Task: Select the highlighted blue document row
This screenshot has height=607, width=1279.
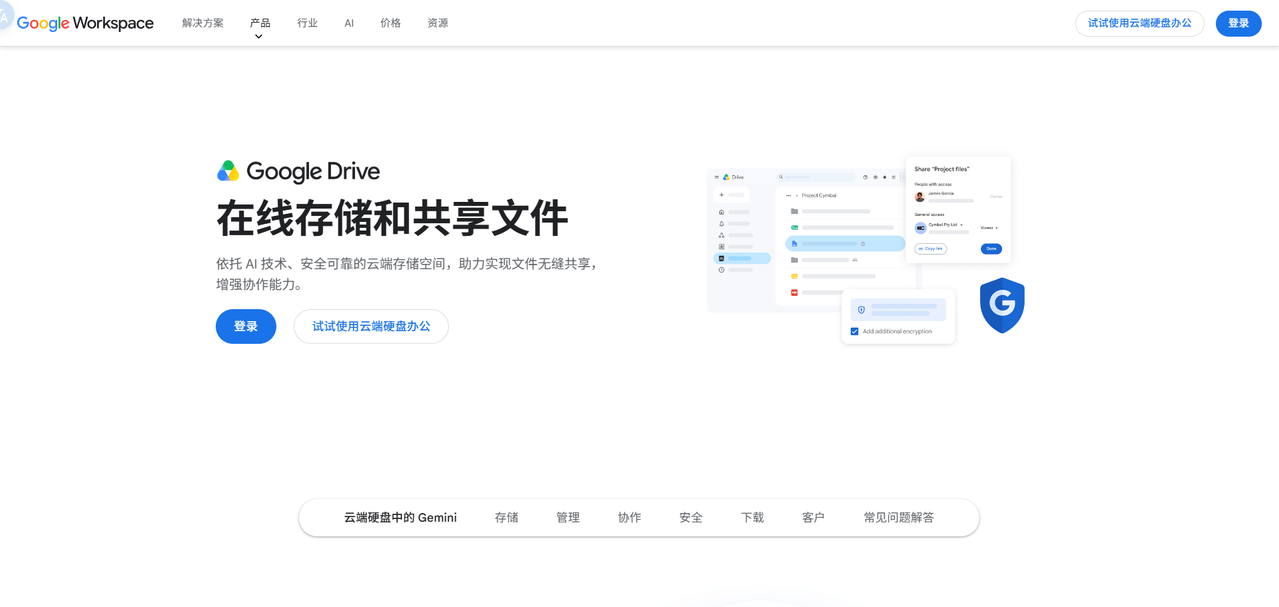Action: 845,243
